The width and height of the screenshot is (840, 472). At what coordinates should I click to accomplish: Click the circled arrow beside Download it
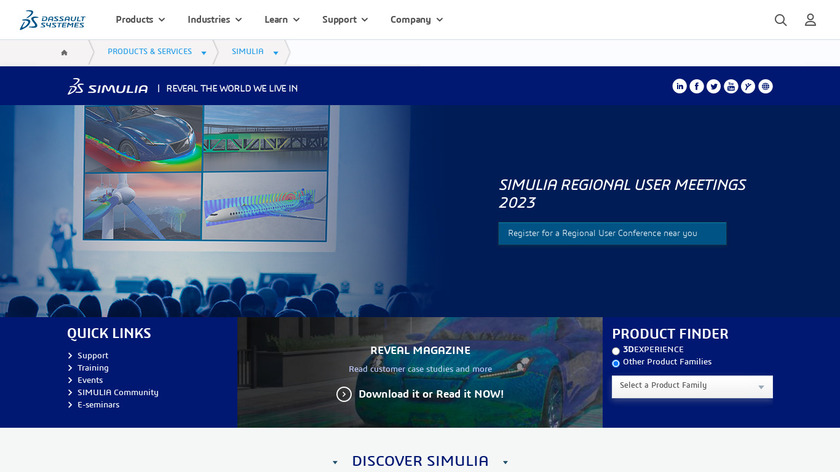344,394
